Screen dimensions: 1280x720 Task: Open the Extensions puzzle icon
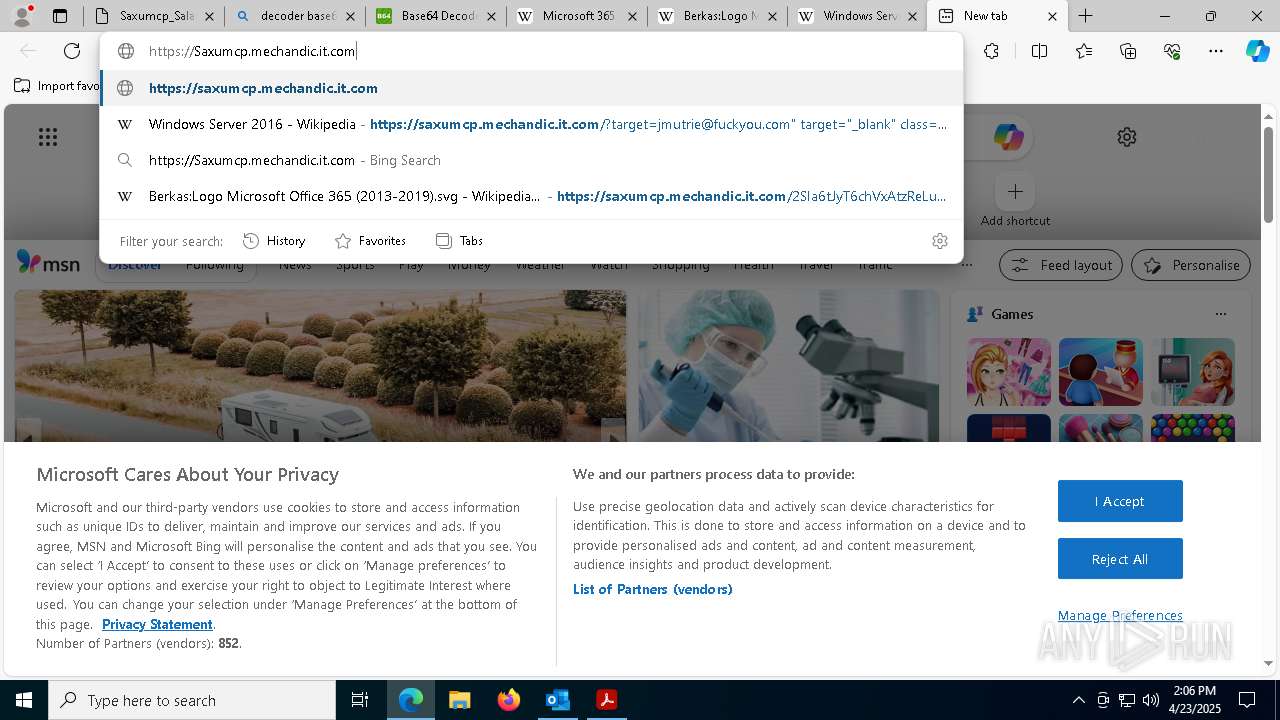point(991,51)
